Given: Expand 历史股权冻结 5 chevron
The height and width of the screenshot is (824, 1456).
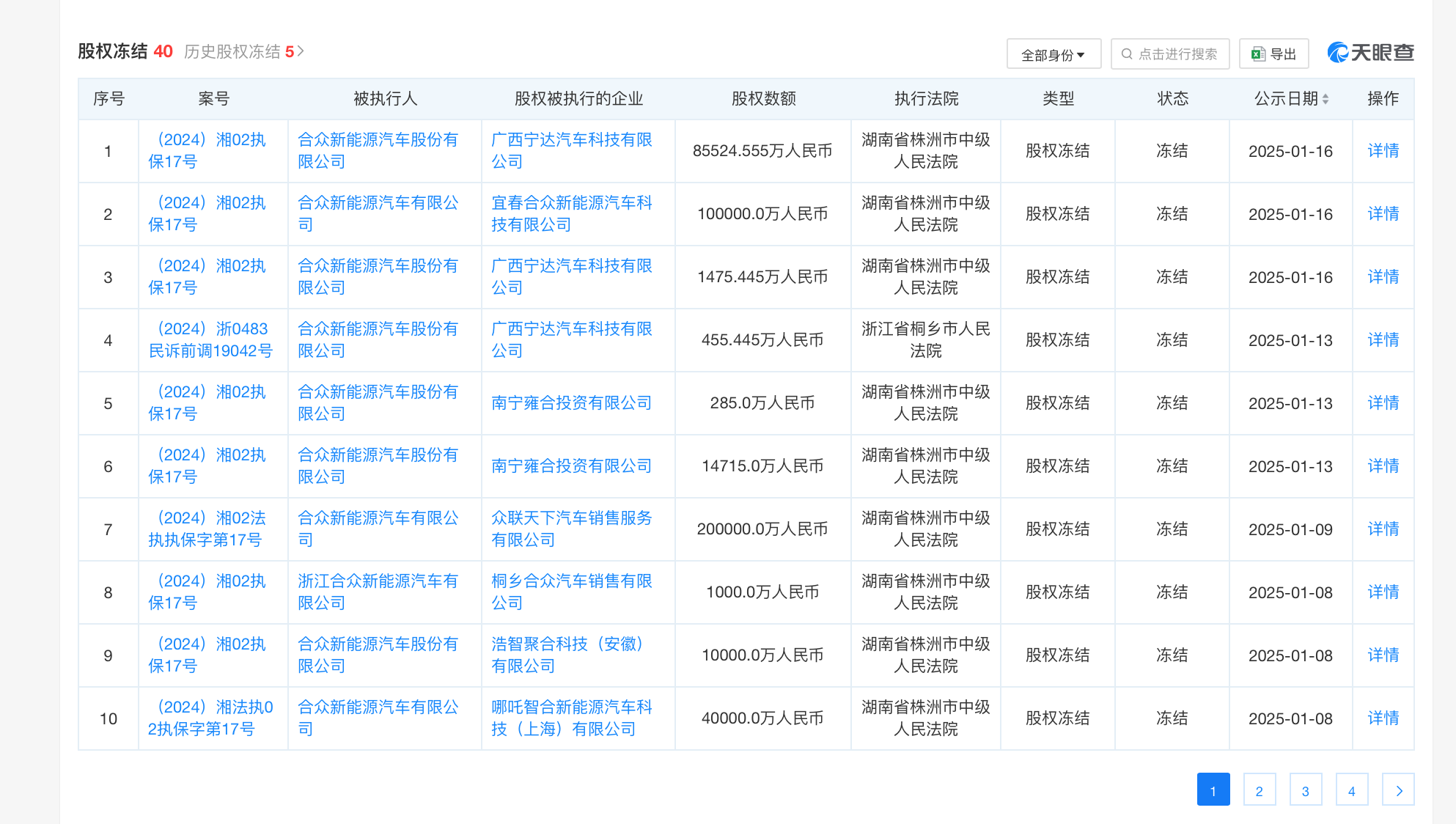Looking at the screenshot, I should pyautogui.click(x=301, y=51).
